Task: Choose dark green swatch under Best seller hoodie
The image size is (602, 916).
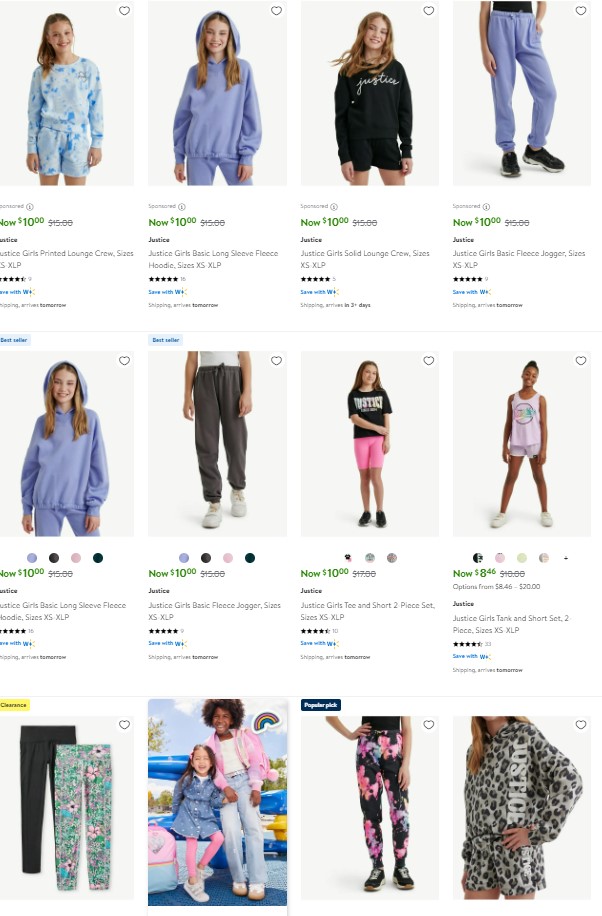Action: click(x=98, y=558)
